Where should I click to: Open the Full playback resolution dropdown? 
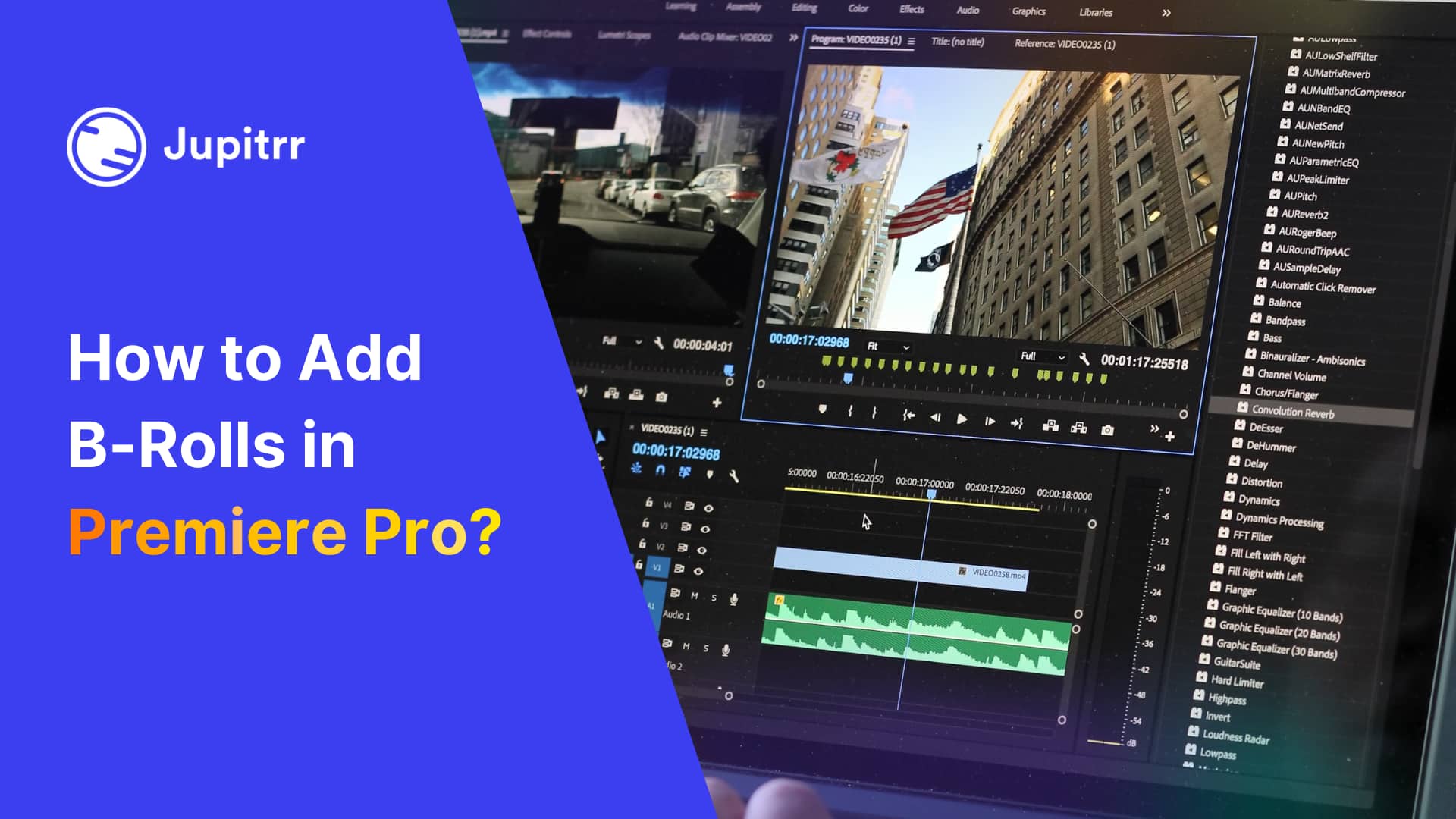1043,358
